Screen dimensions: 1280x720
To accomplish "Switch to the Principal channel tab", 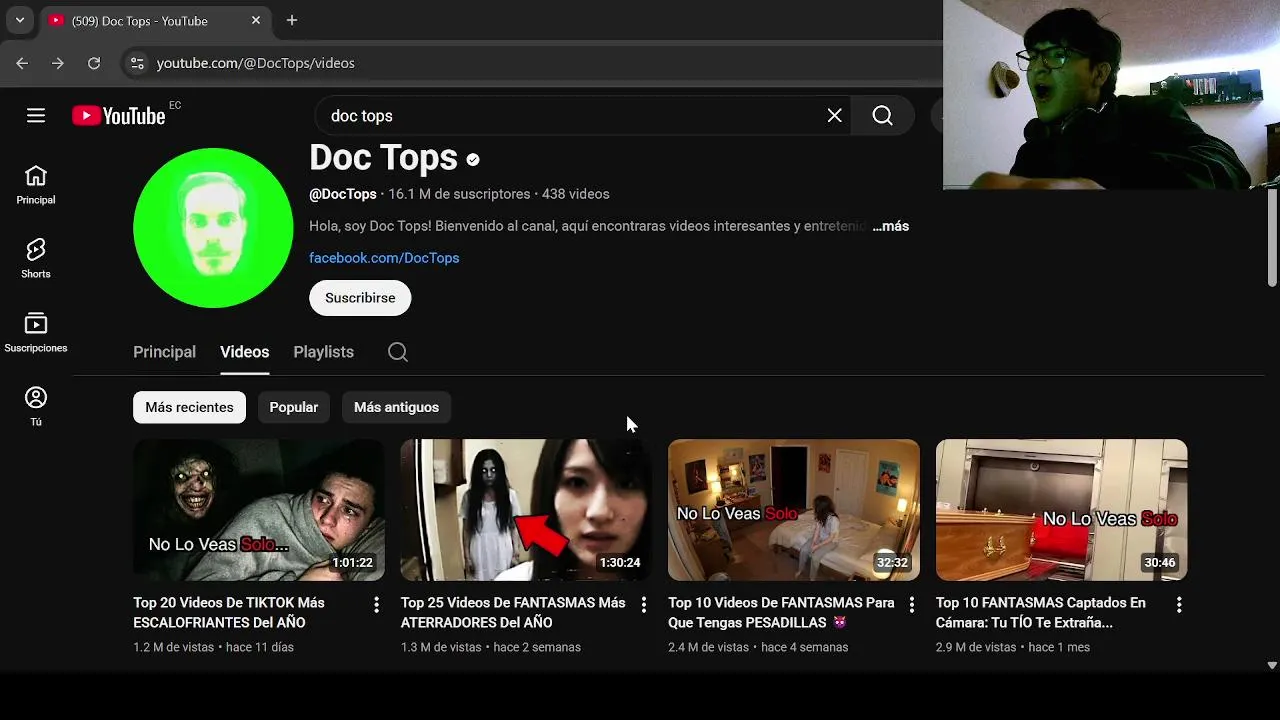I will pyautogui.click(x=164, y=352).
